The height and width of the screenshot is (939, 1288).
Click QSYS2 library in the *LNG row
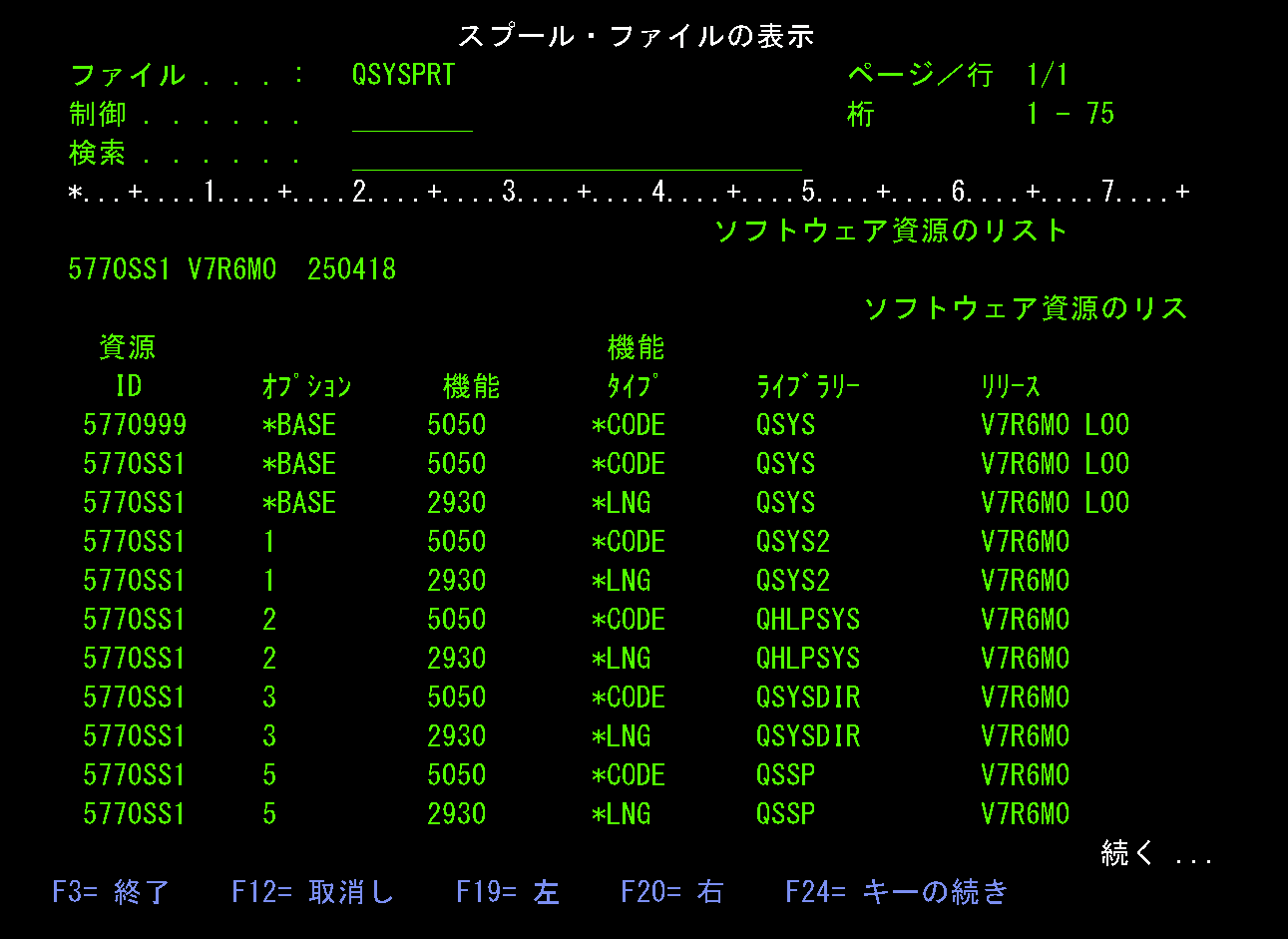(x=793, y=581)
